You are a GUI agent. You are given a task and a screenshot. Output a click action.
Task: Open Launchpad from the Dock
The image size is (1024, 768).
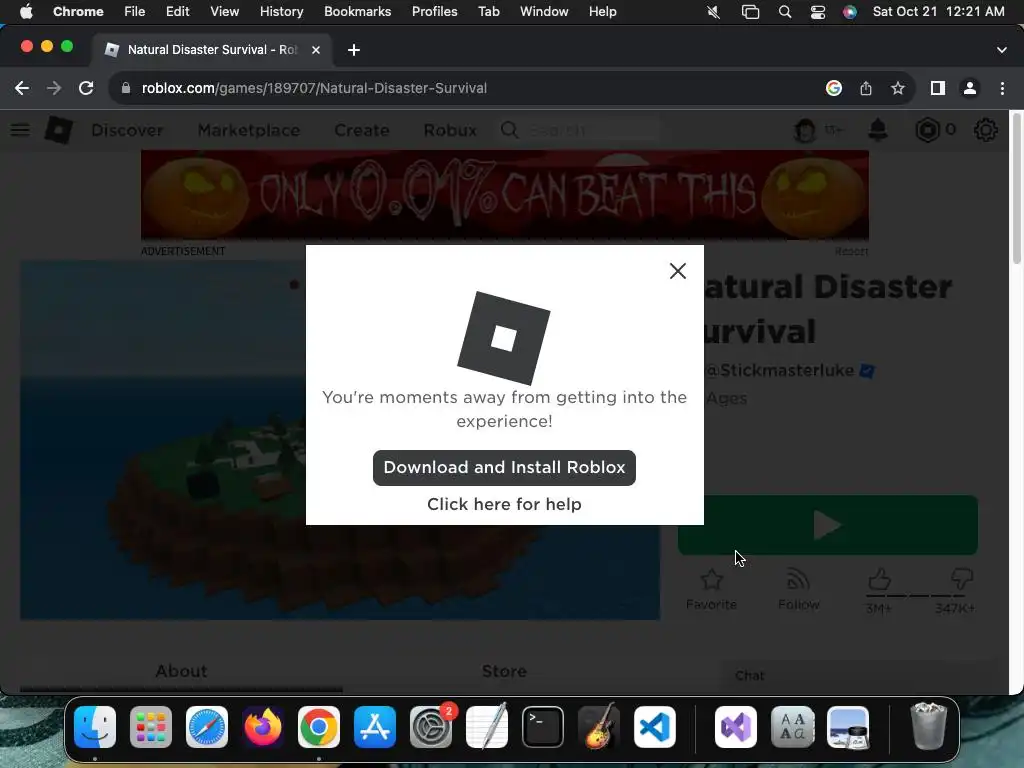coord(151,727)
